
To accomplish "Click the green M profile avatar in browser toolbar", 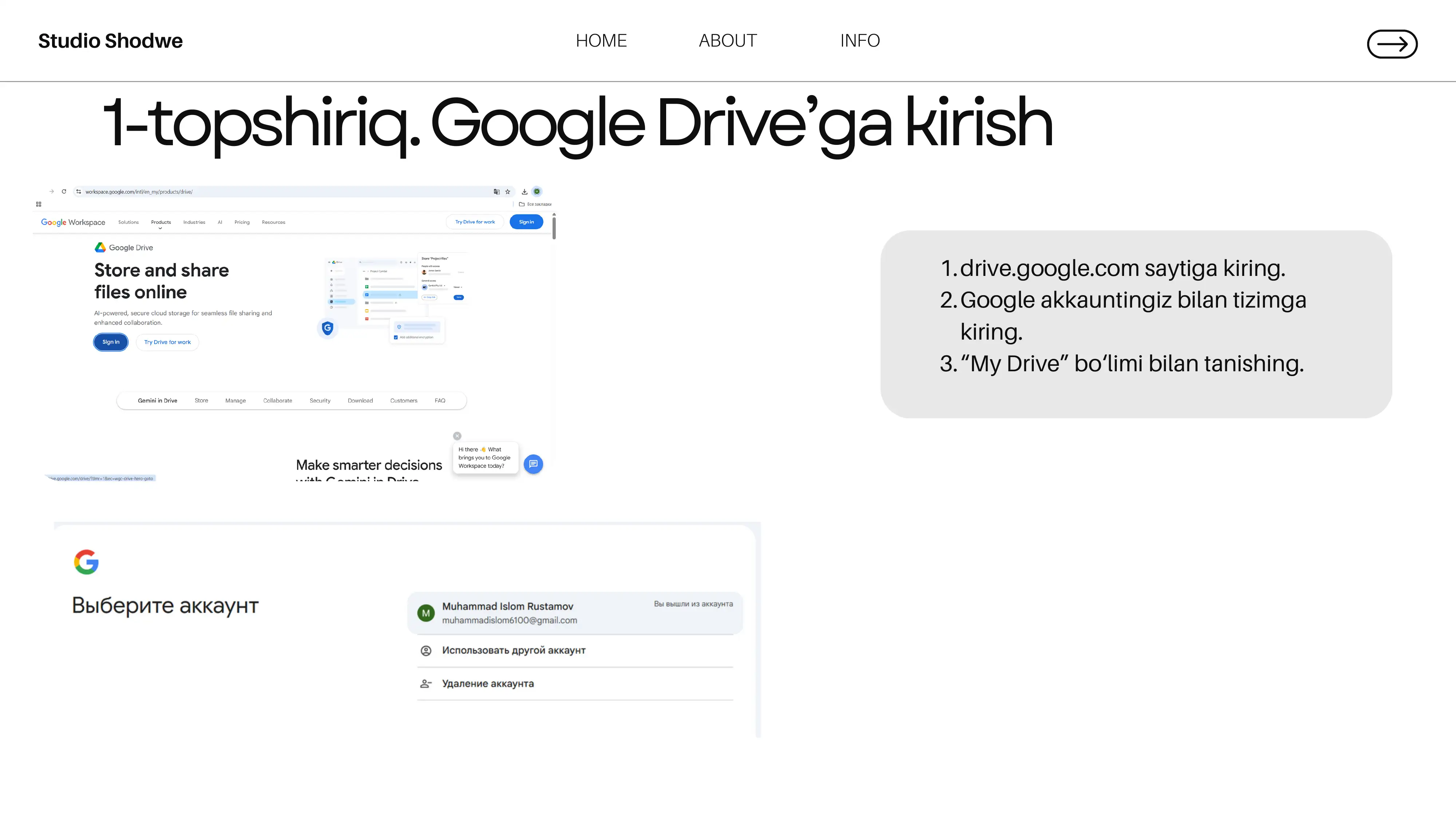I will [x=537, y=191].
